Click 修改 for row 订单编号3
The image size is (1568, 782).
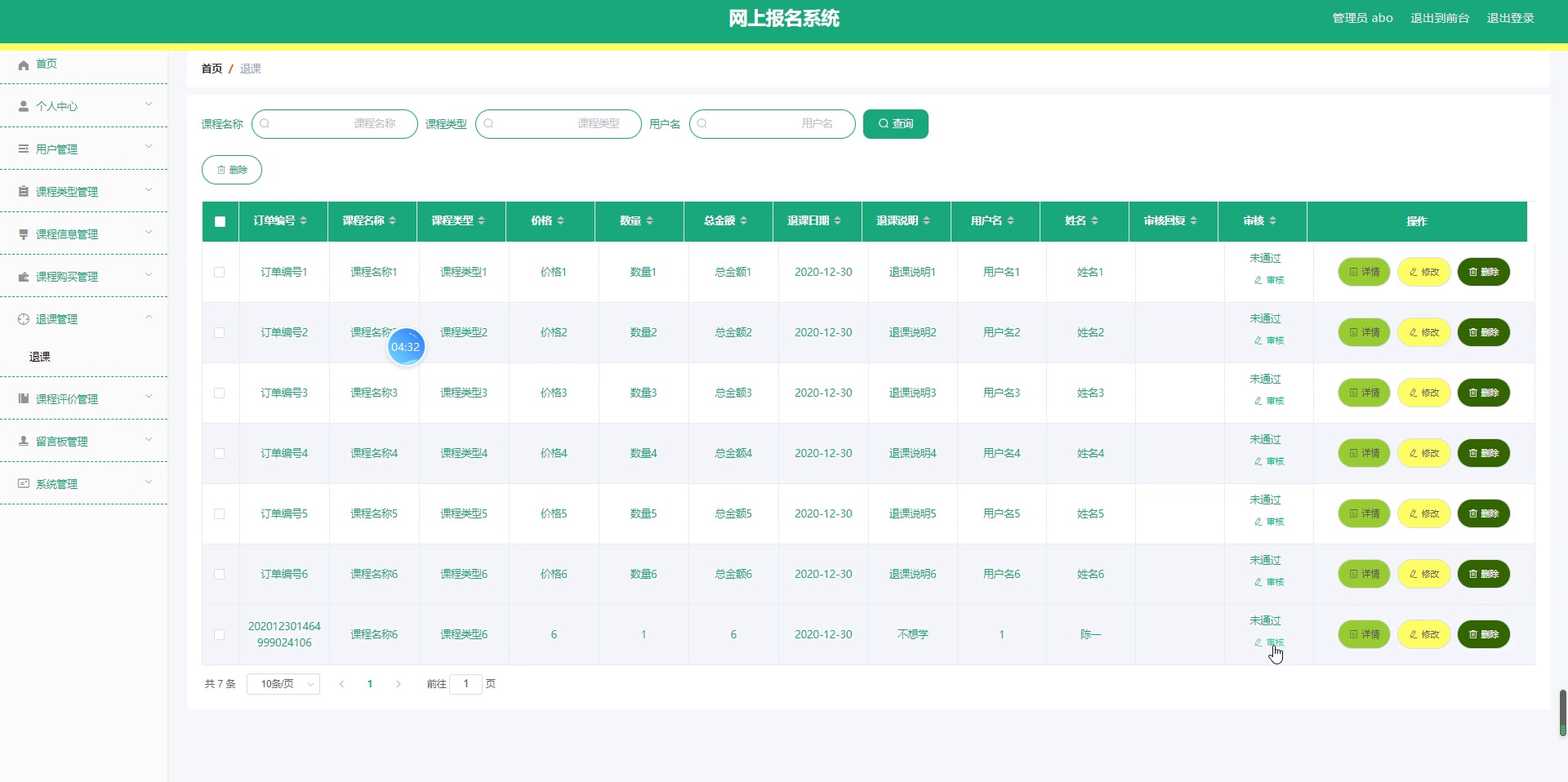click(x=1424, y=393)
